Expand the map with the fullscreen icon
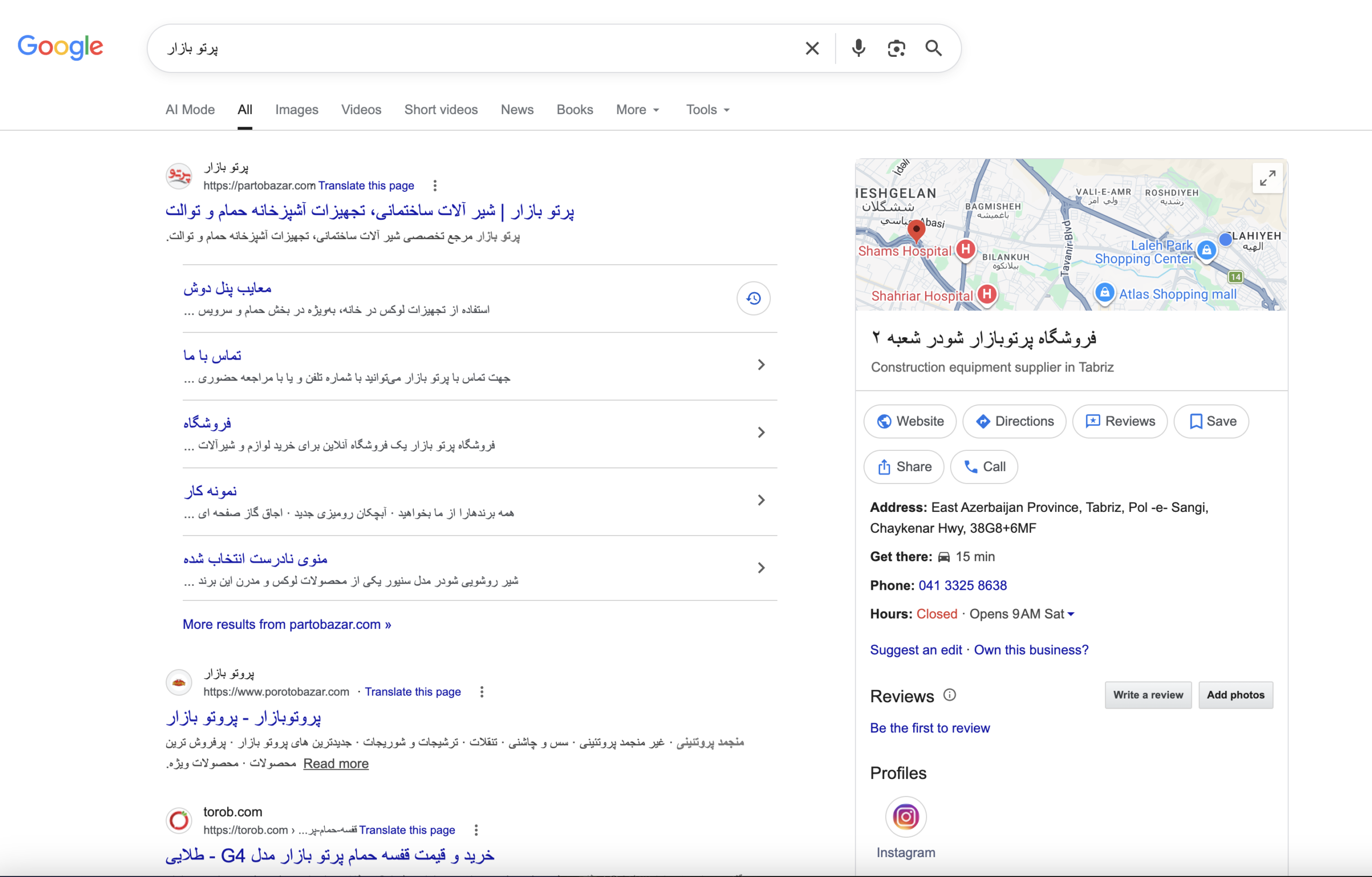Screen dimensions: 1372x877 pyautogui.click(x=1267, y=179)
